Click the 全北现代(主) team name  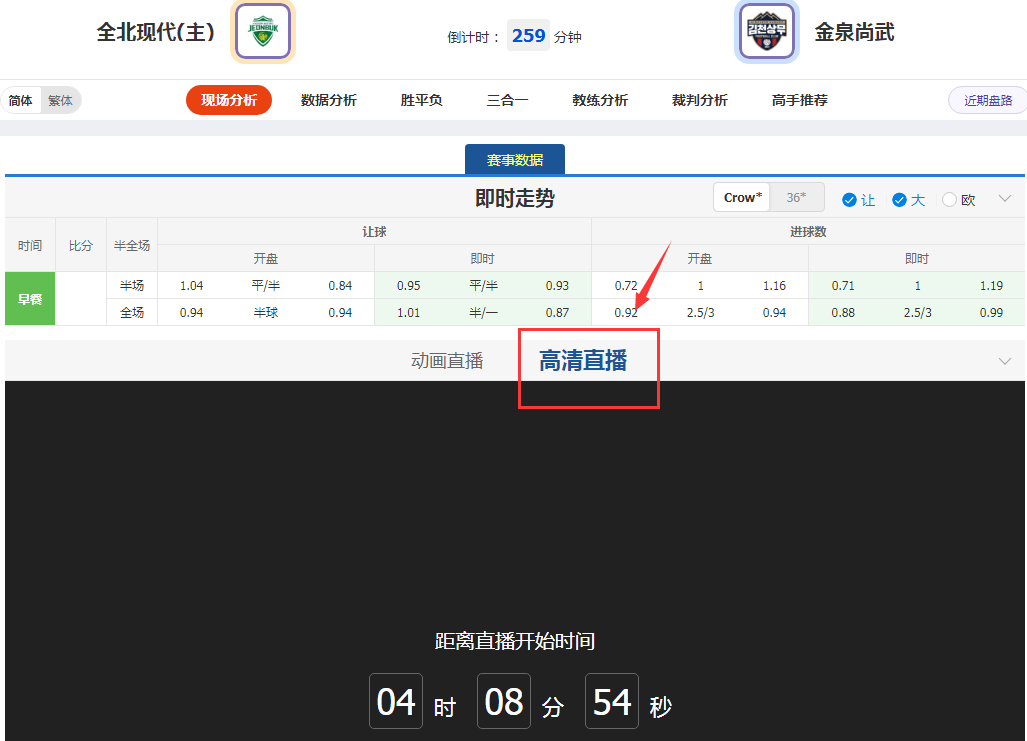(156, 32)
